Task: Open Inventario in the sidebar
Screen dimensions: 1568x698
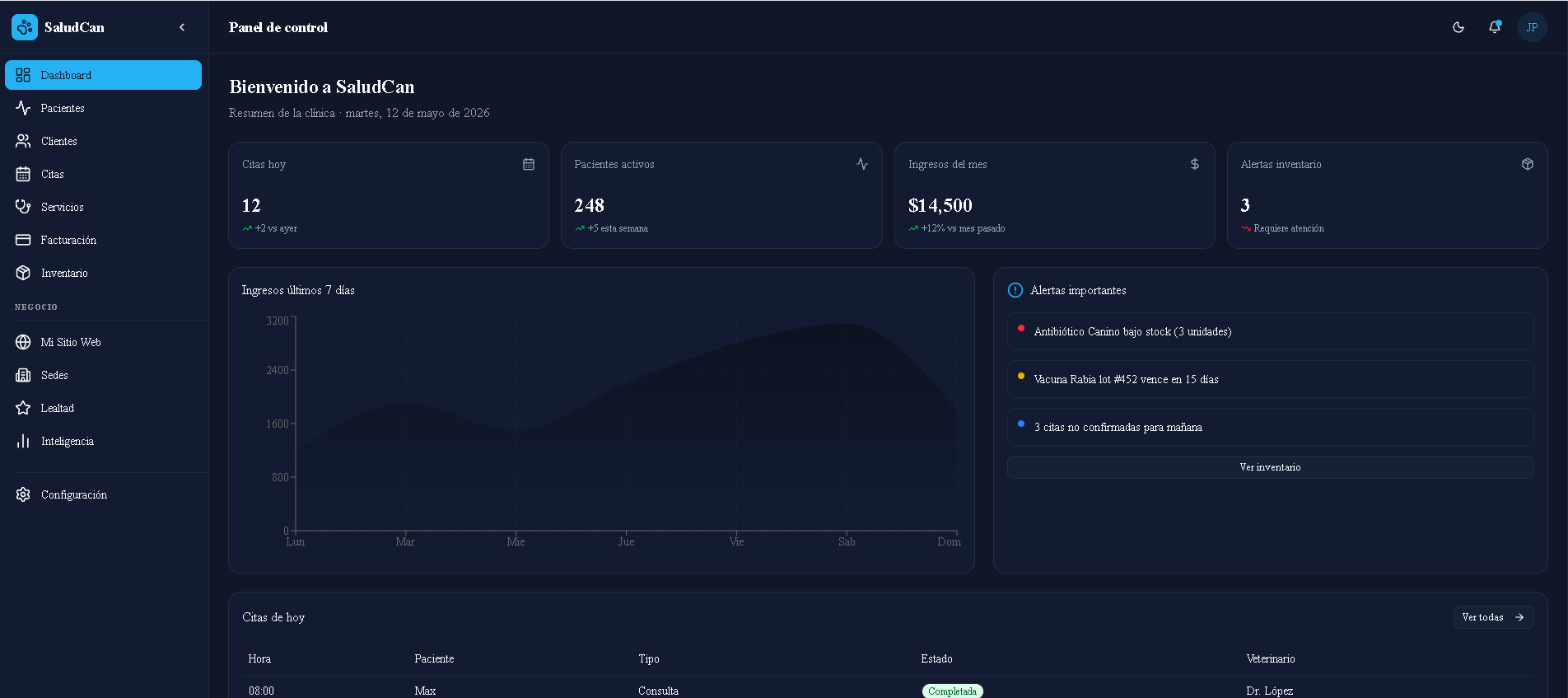Action: [103, 273]
